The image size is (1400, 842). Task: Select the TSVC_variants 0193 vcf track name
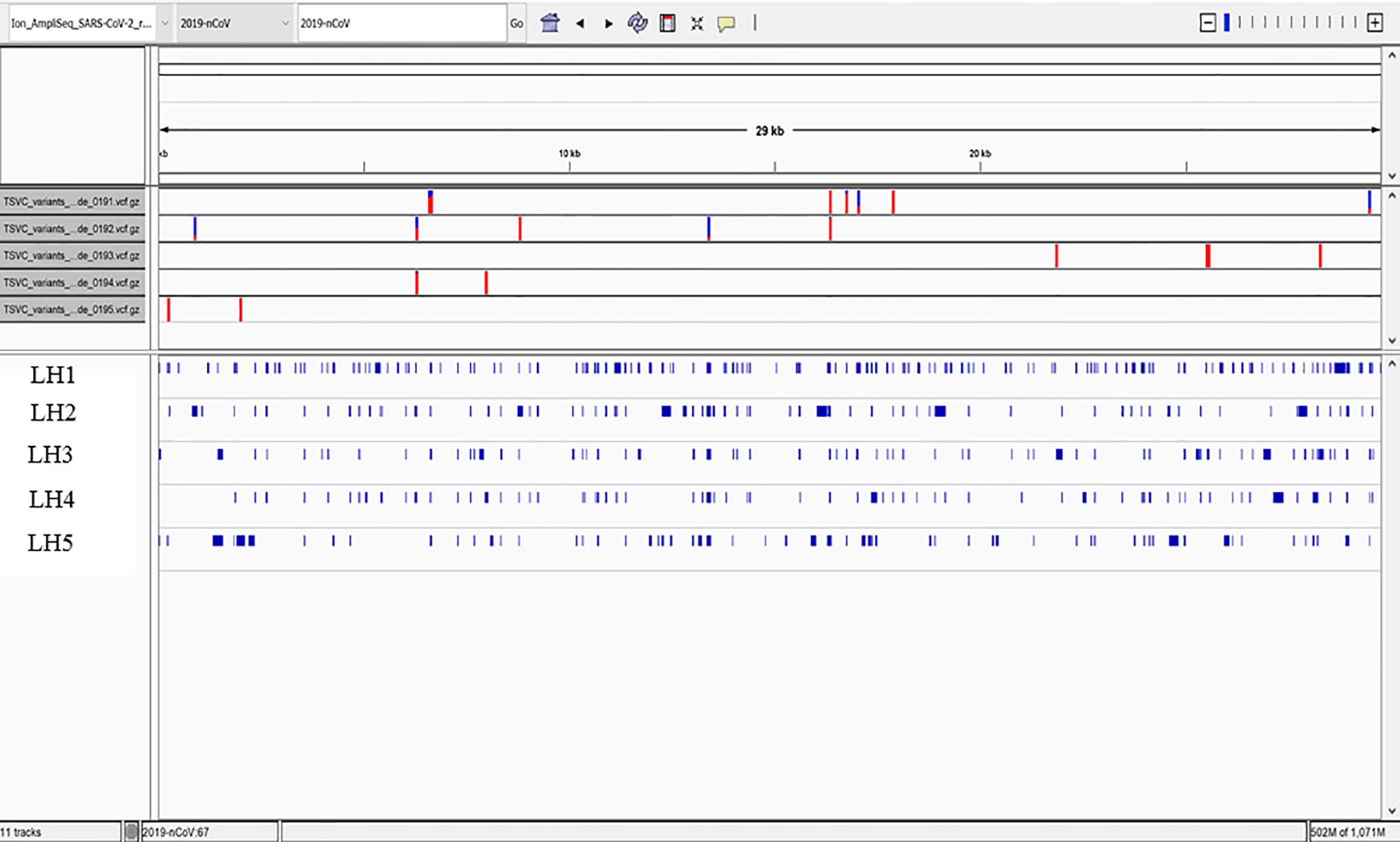pos(73,256)
